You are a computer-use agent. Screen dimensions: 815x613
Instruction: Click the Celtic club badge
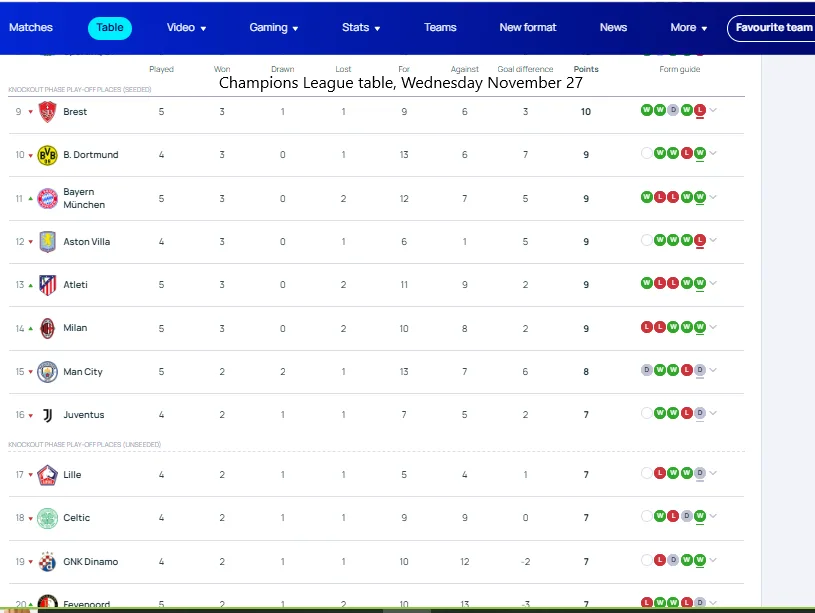tap(47, 518)
